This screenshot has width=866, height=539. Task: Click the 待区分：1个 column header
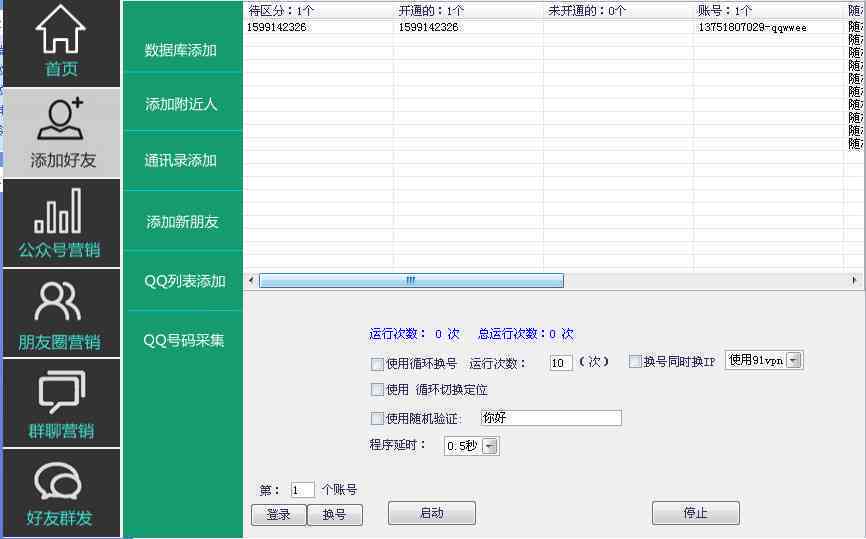[319, 10]
